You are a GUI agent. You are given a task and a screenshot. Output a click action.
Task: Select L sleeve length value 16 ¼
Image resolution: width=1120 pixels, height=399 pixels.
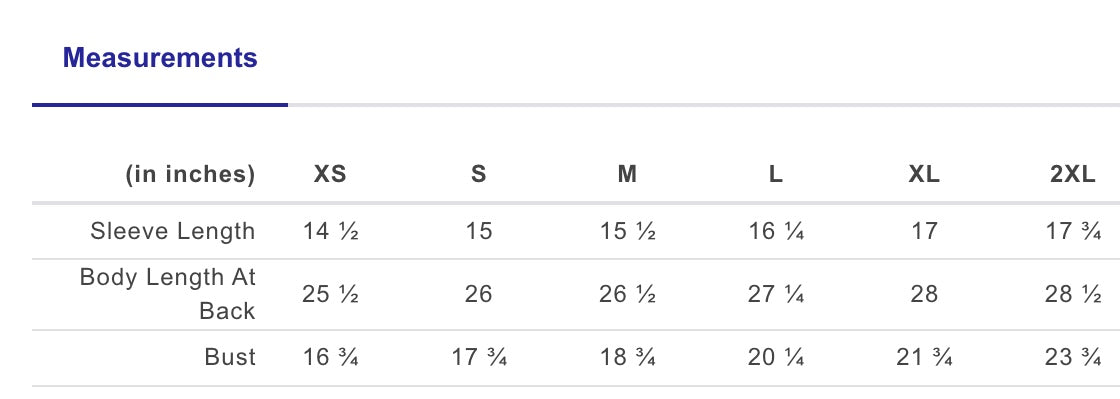click(776, 231)
